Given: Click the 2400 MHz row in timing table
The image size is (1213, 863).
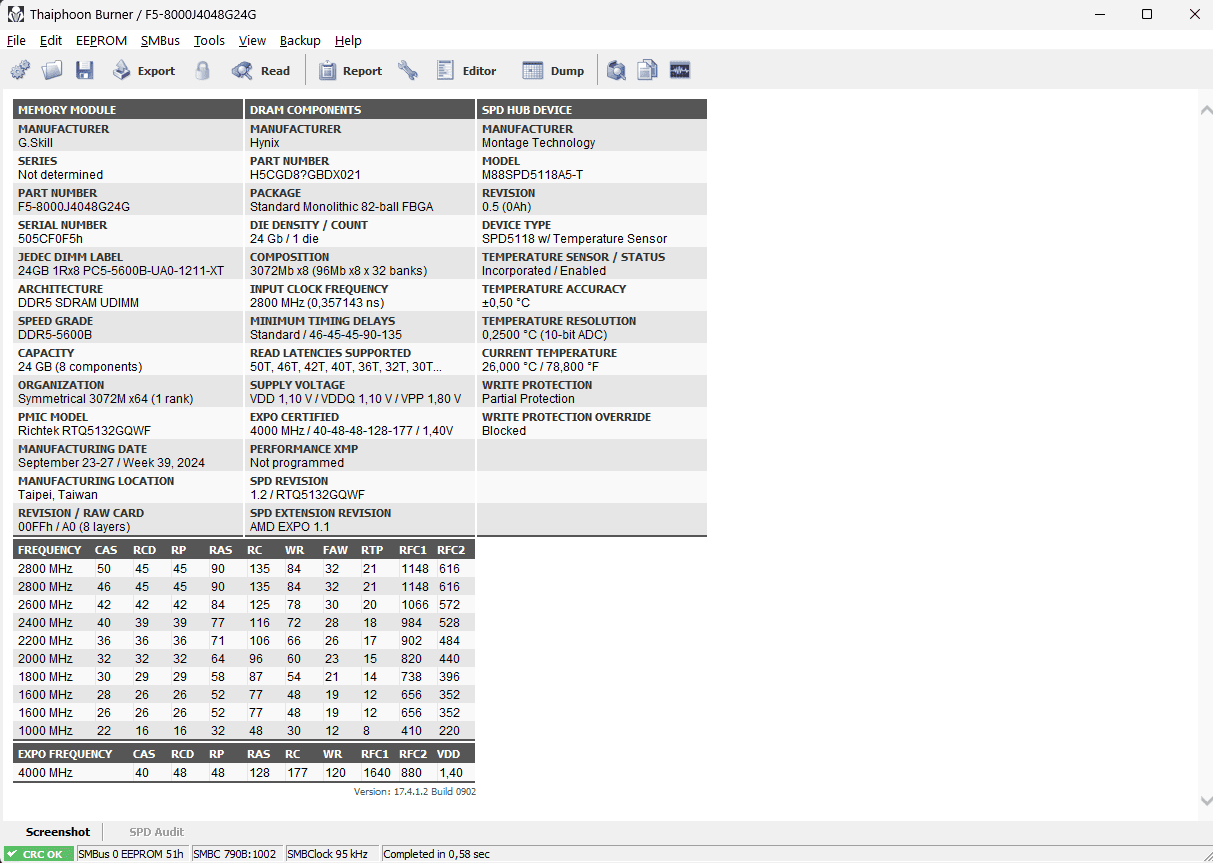Looking at the screenshot, I should coord(244,623).
